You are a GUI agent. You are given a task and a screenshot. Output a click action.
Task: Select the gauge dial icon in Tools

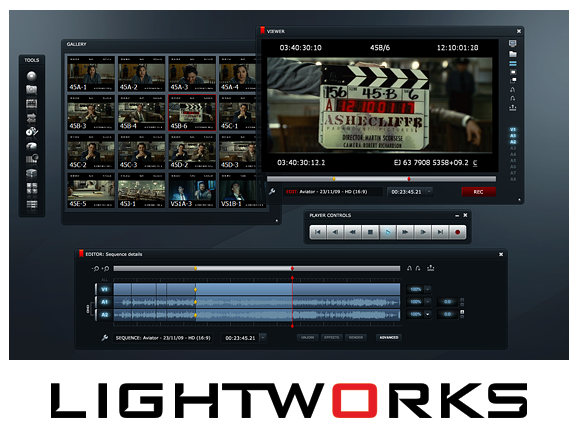pyautogui.click(x=32, y=145)
